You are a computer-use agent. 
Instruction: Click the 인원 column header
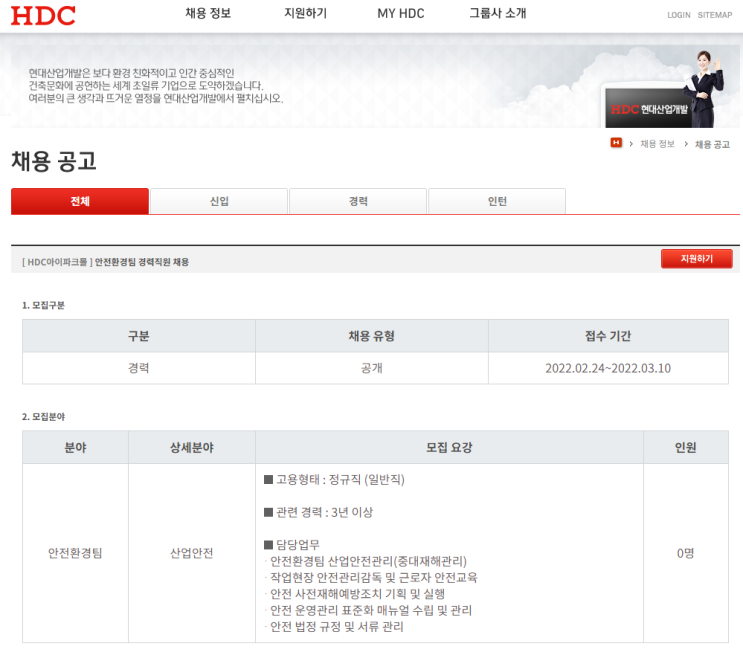686,447
